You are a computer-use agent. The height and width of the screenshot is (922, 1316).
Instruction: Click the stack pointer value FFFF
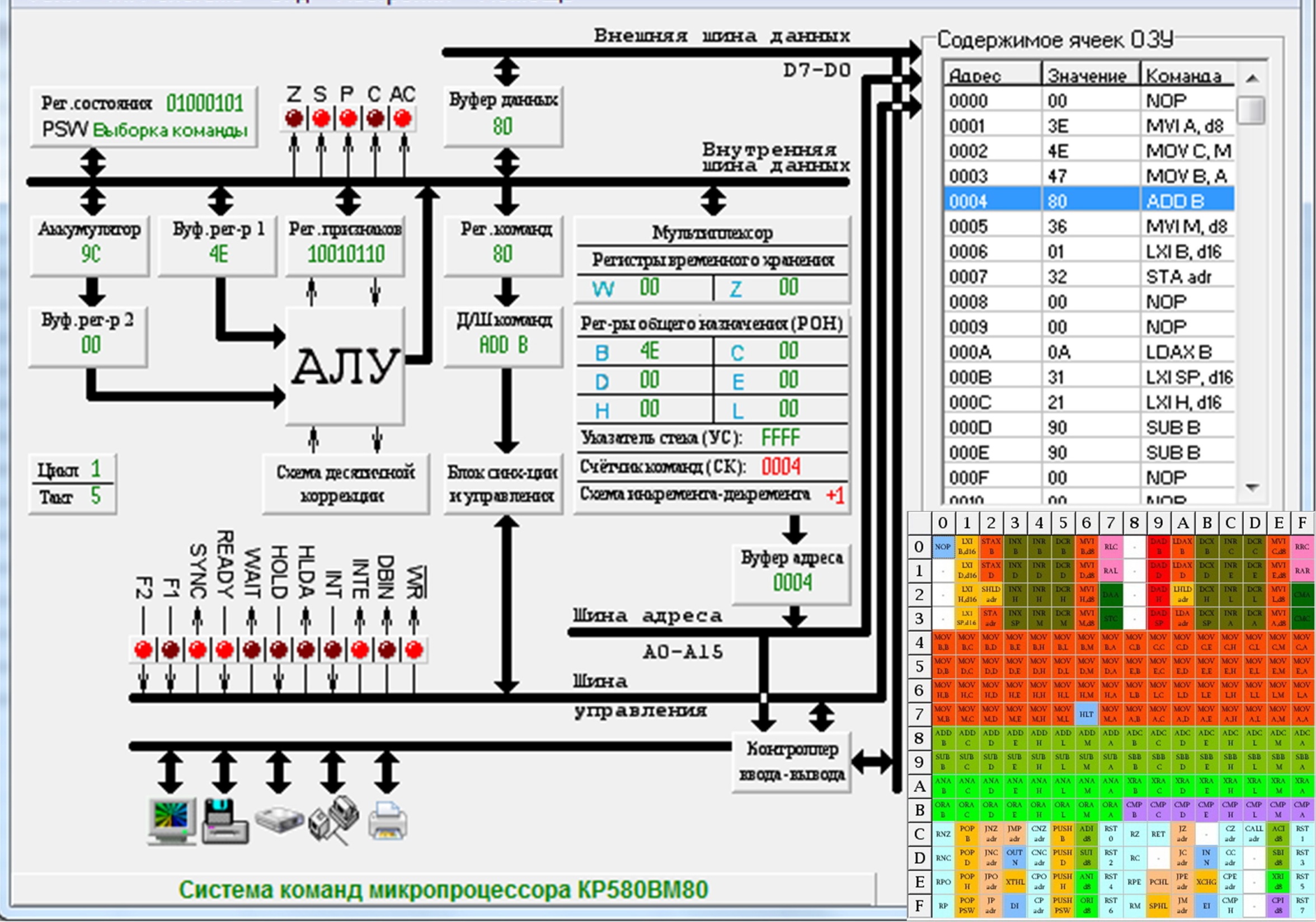tap(780, 438)
